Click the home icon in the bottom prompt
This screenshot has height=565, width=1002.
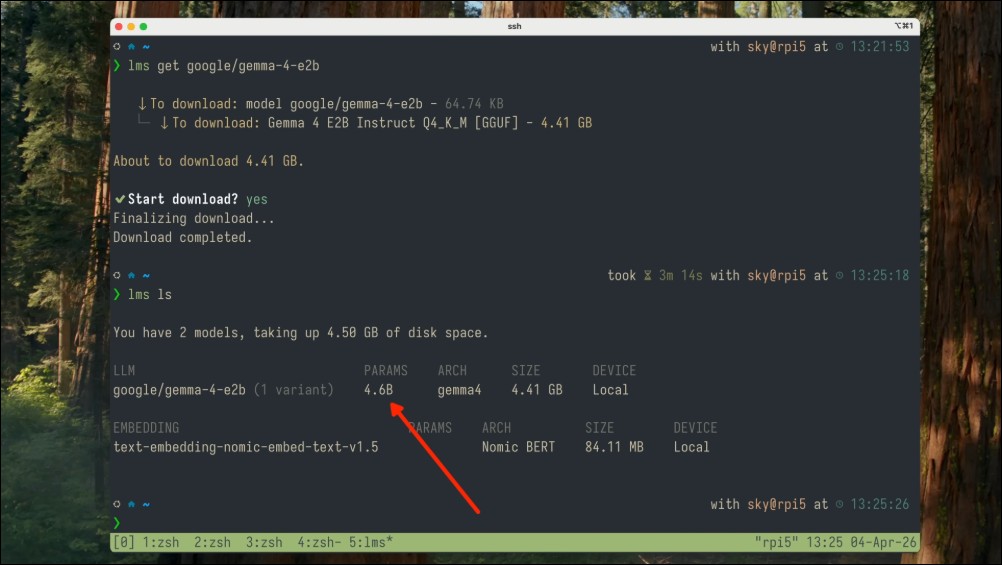[x=131, y=504]
